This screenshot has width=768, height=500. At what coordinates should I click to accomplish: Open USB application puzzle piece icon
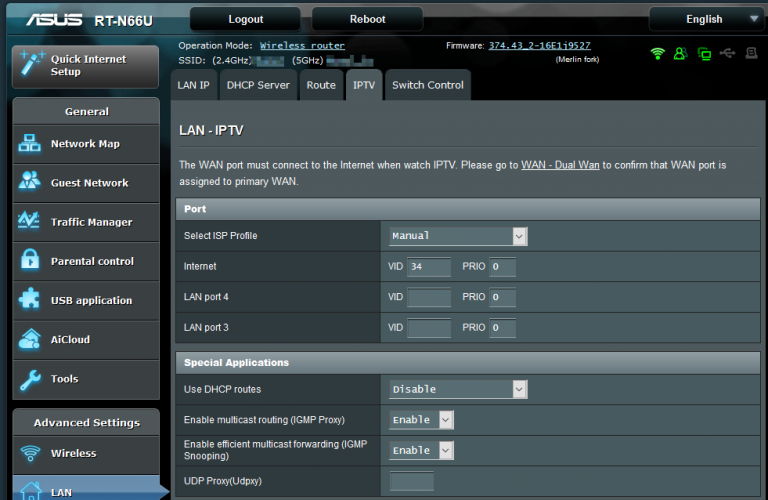click(30, 300)
